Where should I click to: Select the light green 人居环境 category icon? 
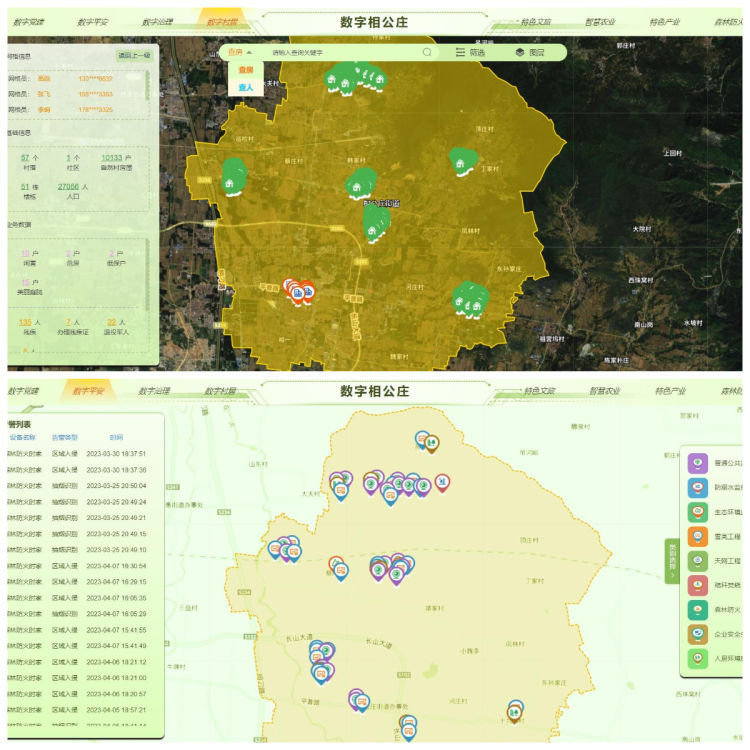[697, 659]
